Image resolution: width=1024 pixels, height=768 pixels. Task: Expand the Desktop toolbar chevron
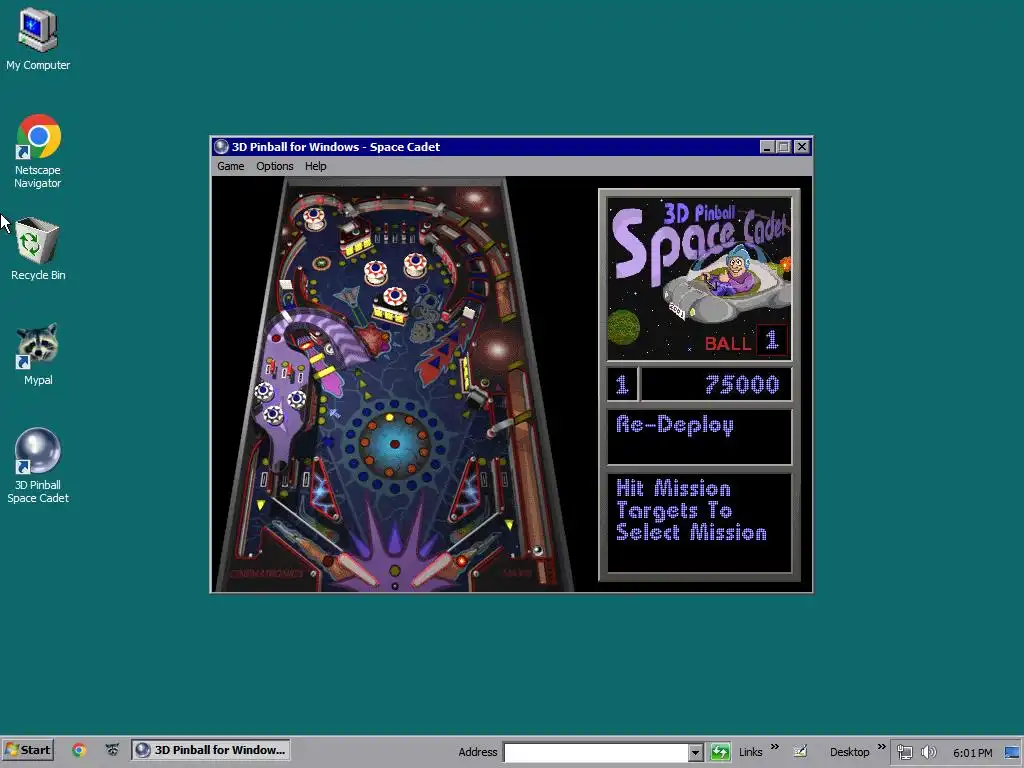(x=882, y=747)
